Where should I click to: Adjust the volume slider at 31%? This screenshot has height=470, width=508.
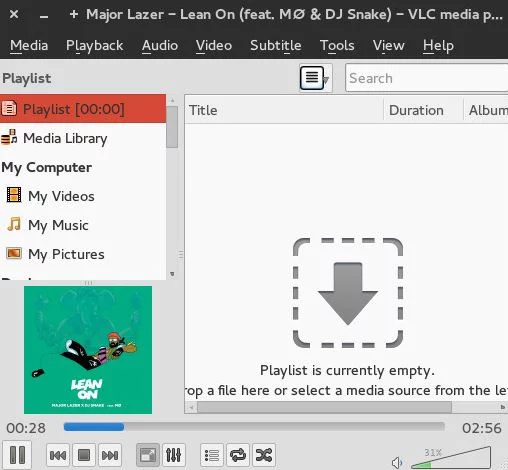[x=451, y=458]
